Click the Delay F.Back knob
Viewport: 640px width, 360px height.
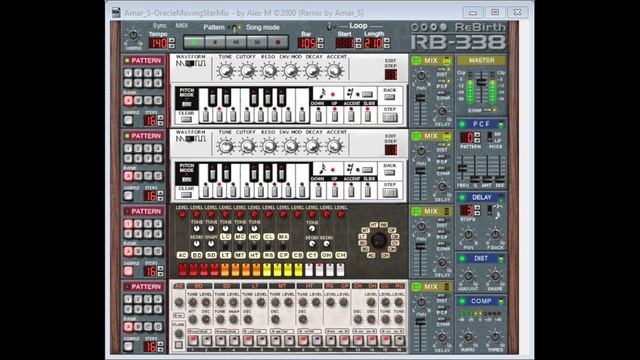point(495,235)
